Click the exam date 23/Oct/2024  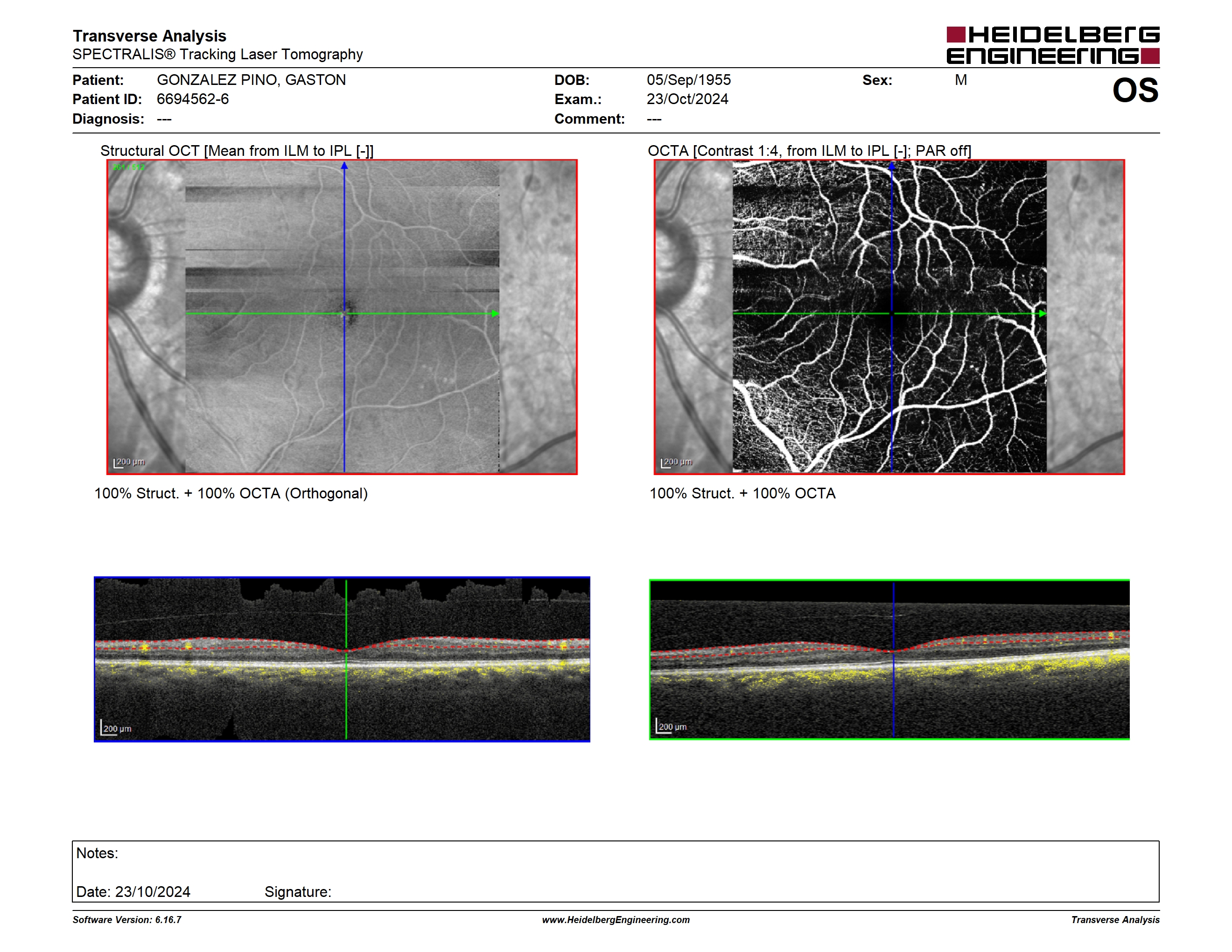tap(687, 99)
